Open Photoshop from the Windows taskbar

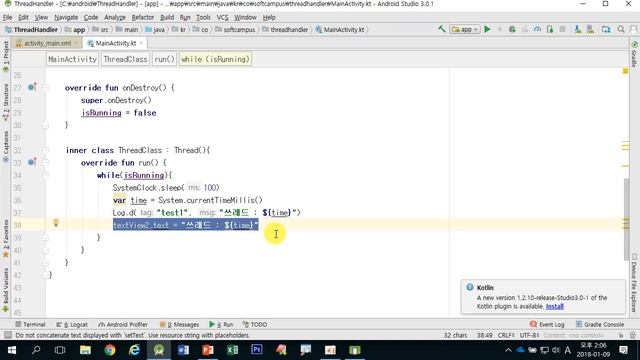tap(257, 350)
